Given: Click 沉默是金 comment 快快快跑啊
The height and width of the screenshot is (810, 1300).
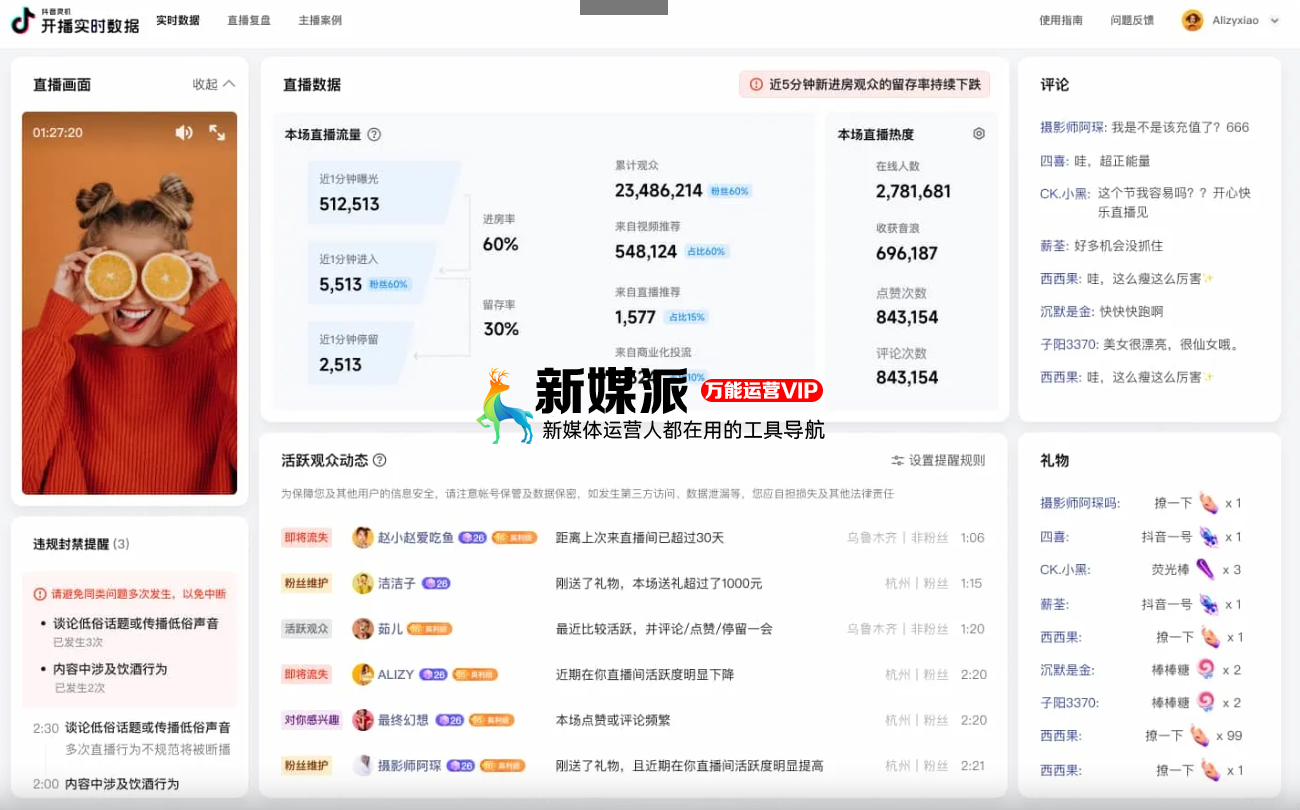Looking at the screenshot, I should (1101, 311).
